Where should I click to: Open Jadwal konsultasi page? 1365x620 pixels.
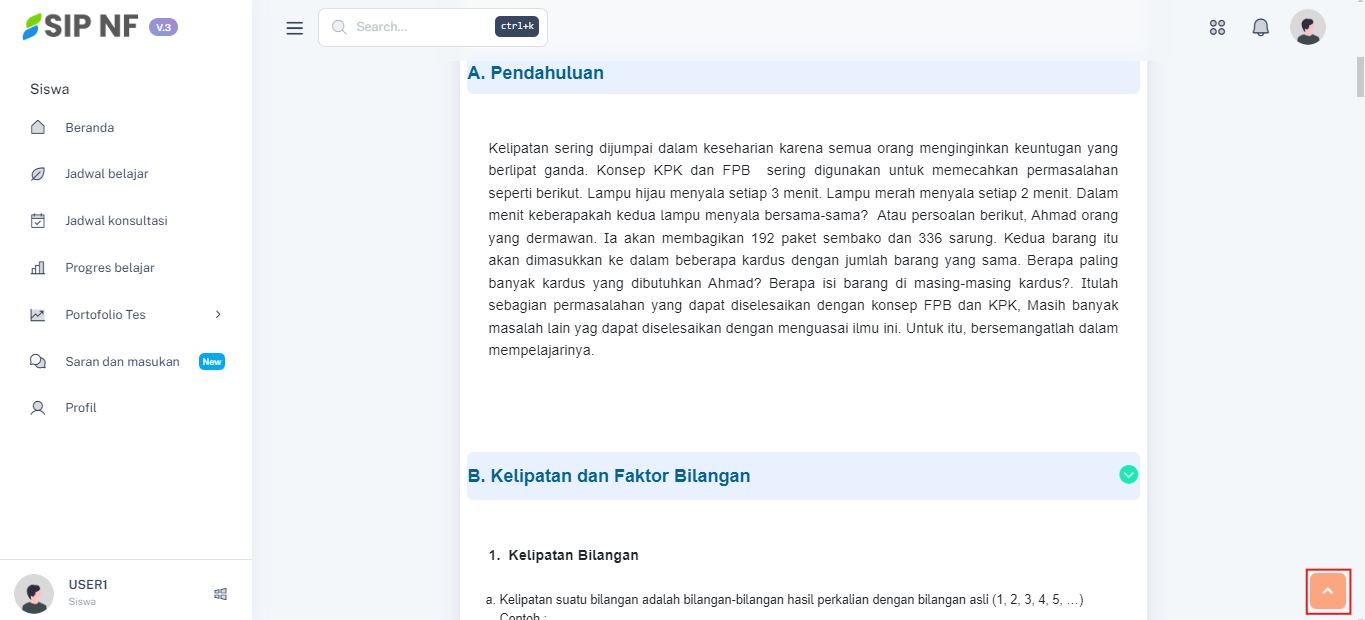pyautogui.click(x=116, y=221)
